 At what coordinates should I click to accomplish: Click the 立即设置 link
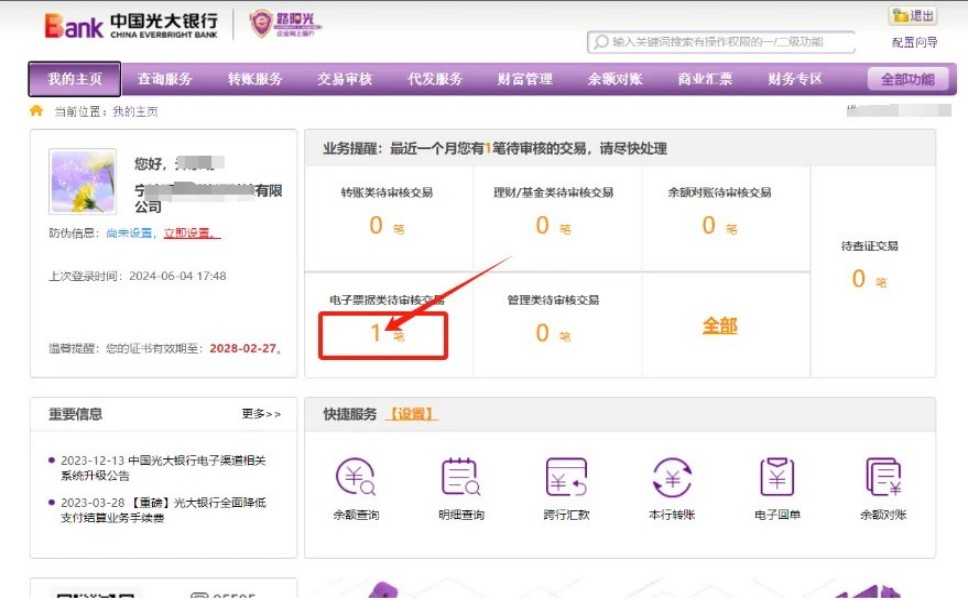click(x=191, y=233)
